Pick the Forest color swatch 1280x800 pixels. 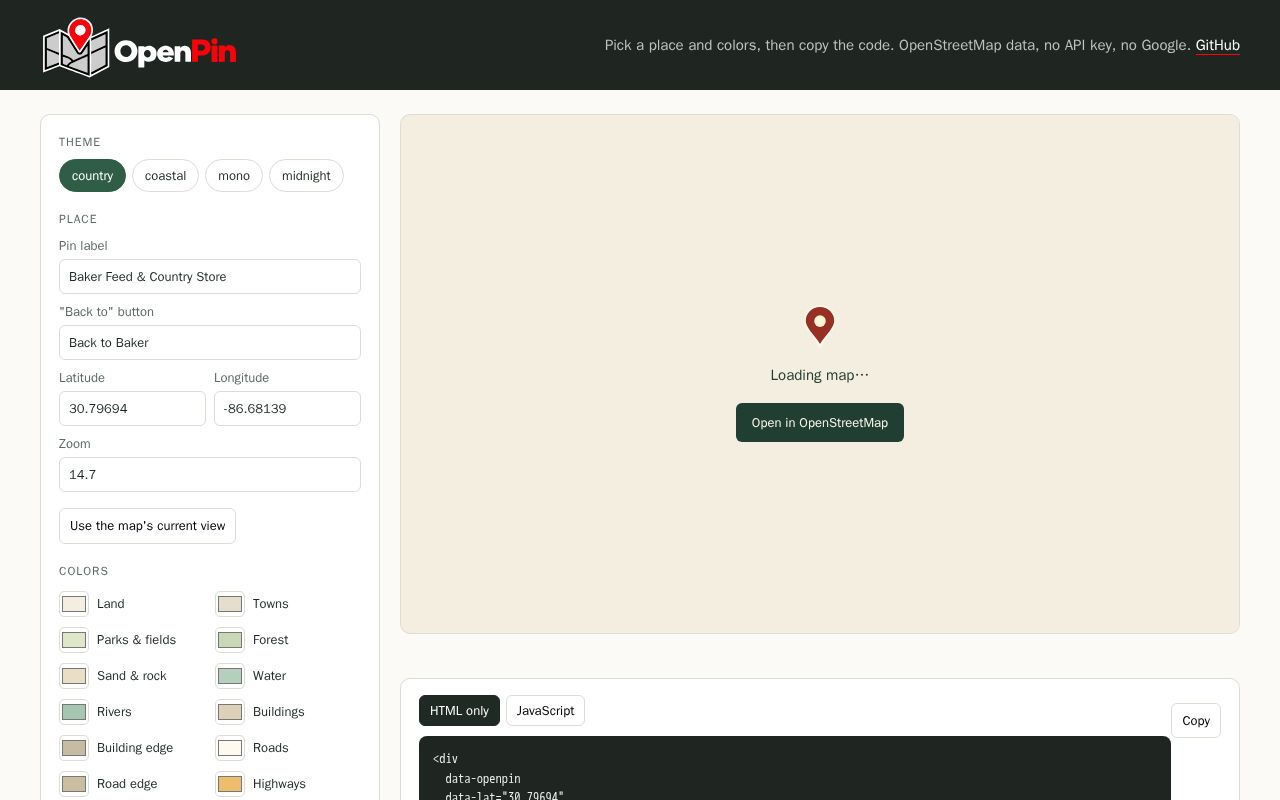(x=230, y=640)
